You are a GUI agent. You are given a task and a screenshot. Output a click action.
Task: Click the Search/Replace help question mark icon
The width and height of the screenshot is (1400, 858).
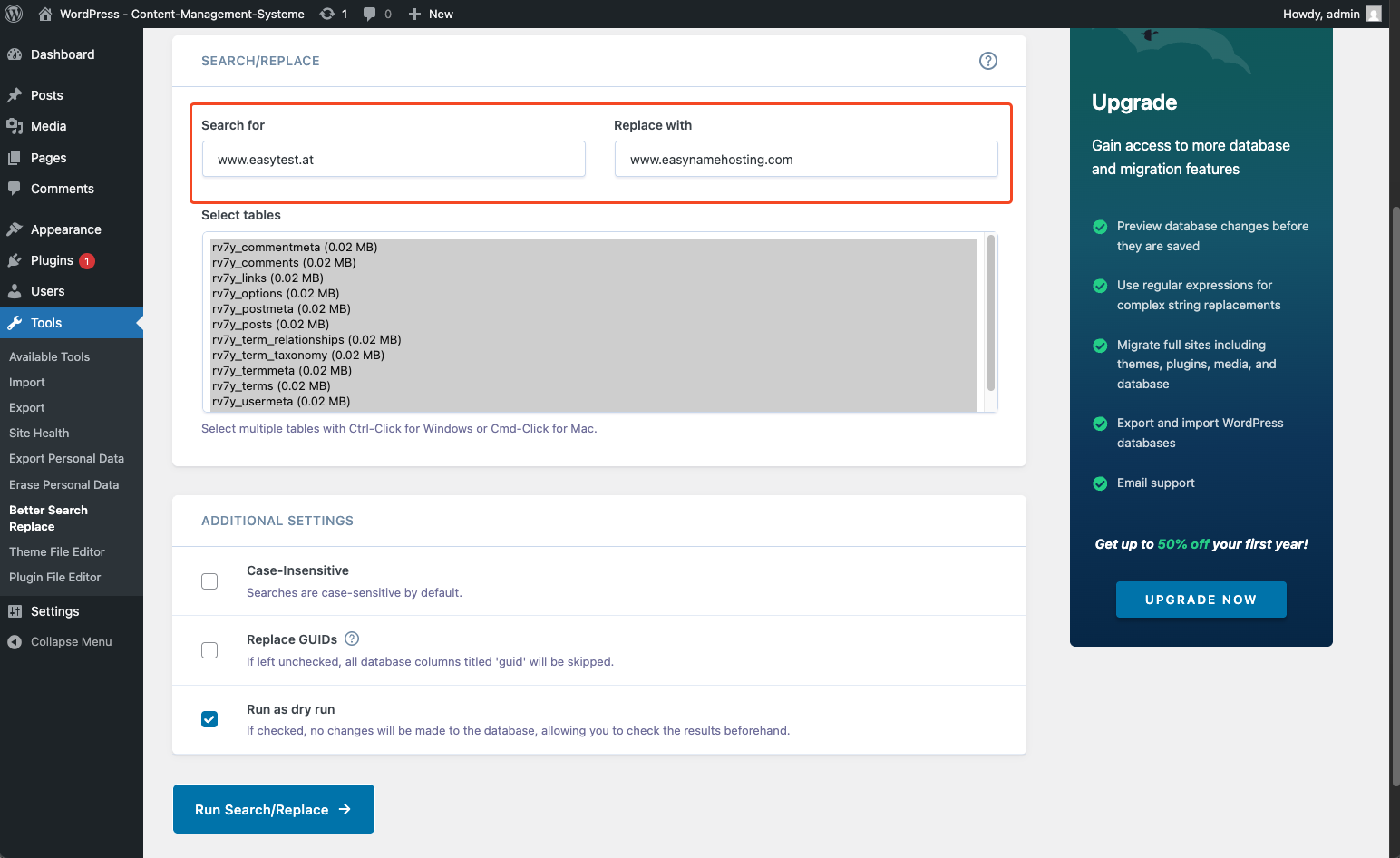pos(988,61)
